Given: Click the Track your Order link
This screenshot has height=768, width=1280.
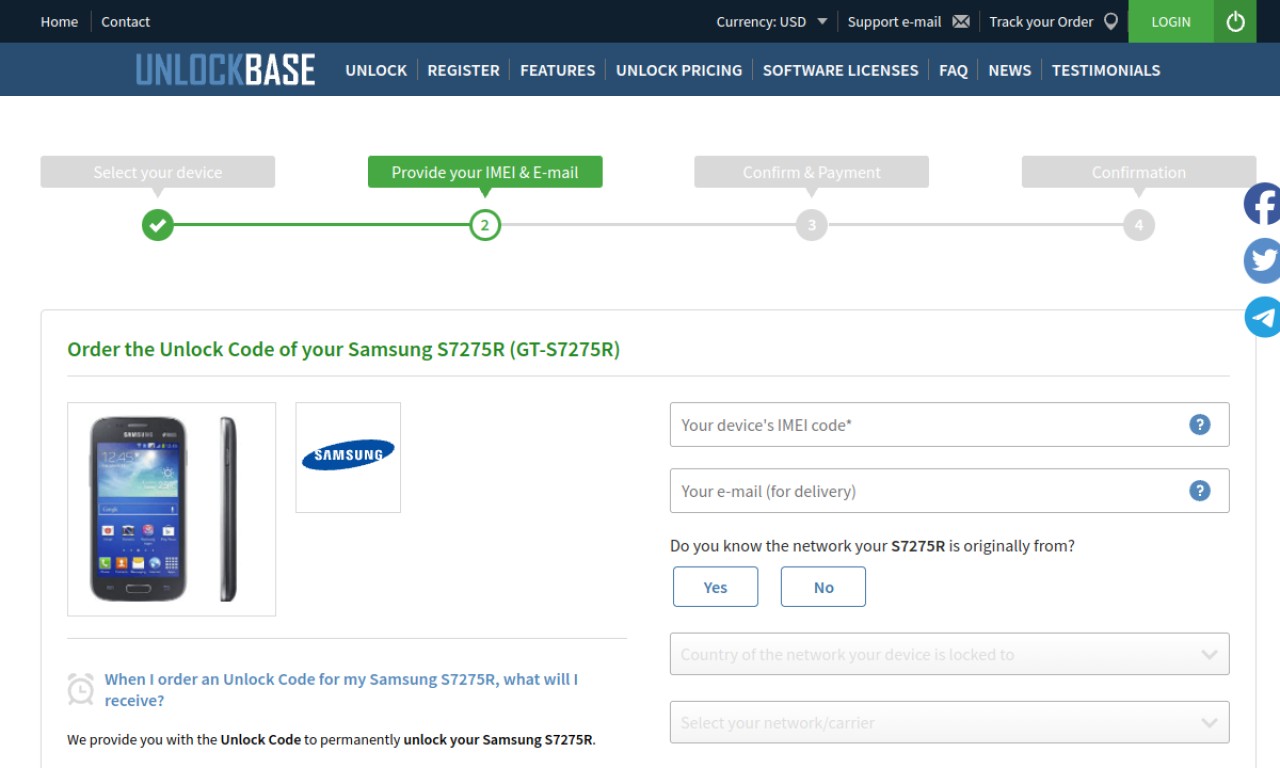Looking at the screenshot, I should (x=1041, y=21).
